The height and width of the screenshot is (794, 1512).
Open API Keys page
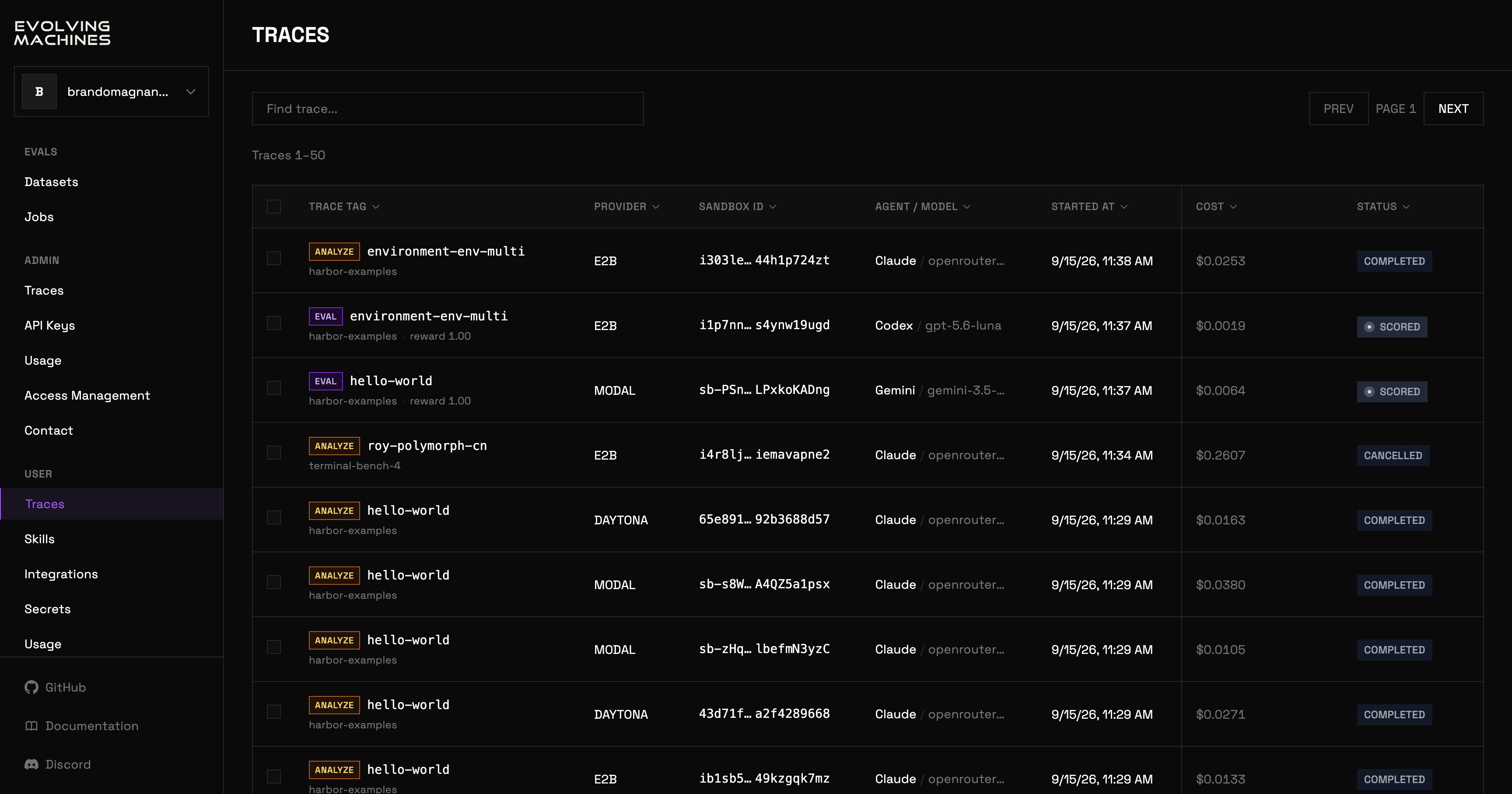pyautogui.click(x=50, y=325)
